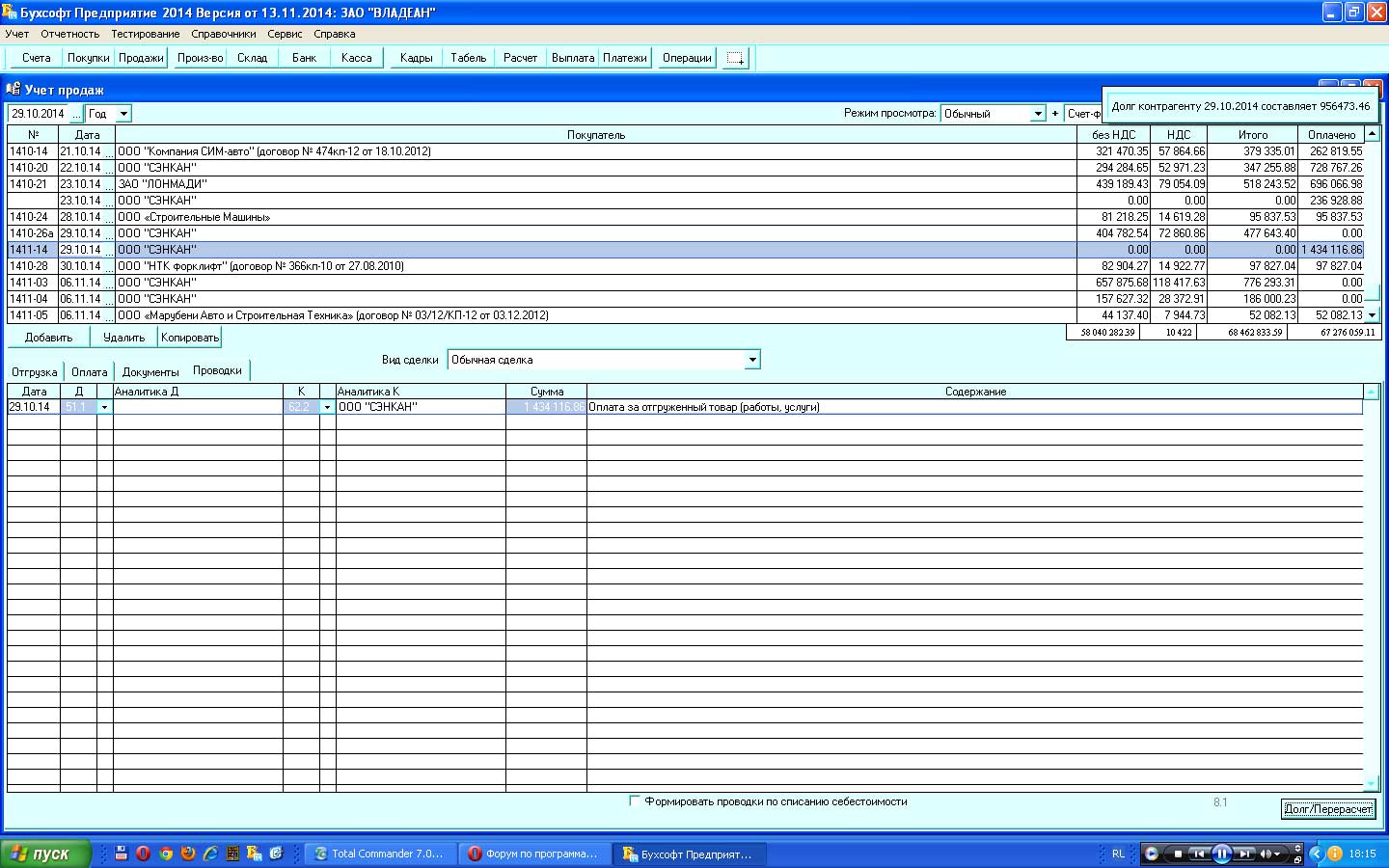Switch to the Отгрузка tab
Image resolution: width=1389 pixels, height=868 pixels.
tap(34, 371)
